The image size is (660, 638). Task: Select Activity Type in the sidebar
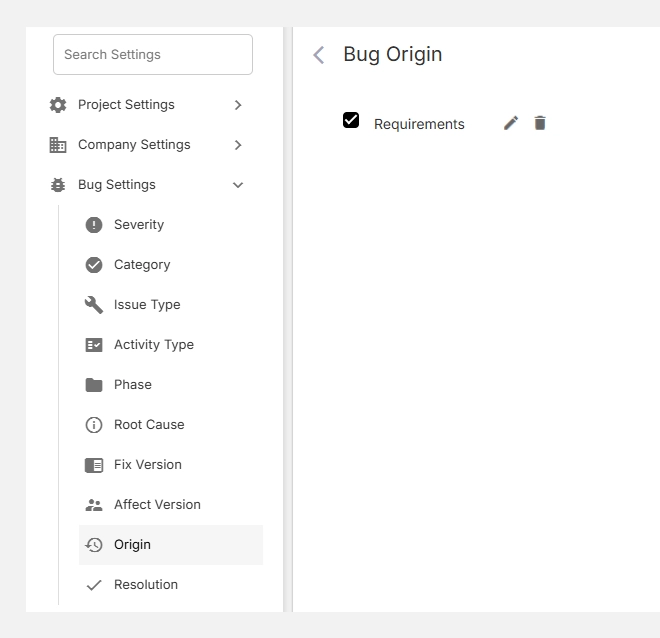[171, 345]
